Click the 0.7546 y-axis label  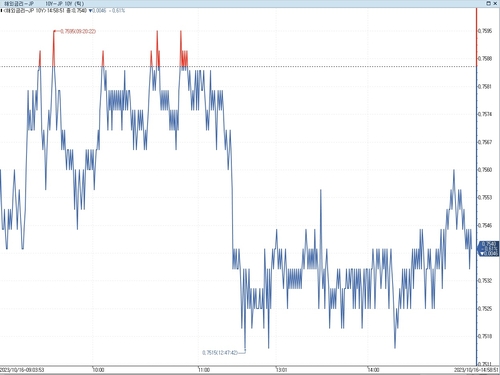click(485, 225)
